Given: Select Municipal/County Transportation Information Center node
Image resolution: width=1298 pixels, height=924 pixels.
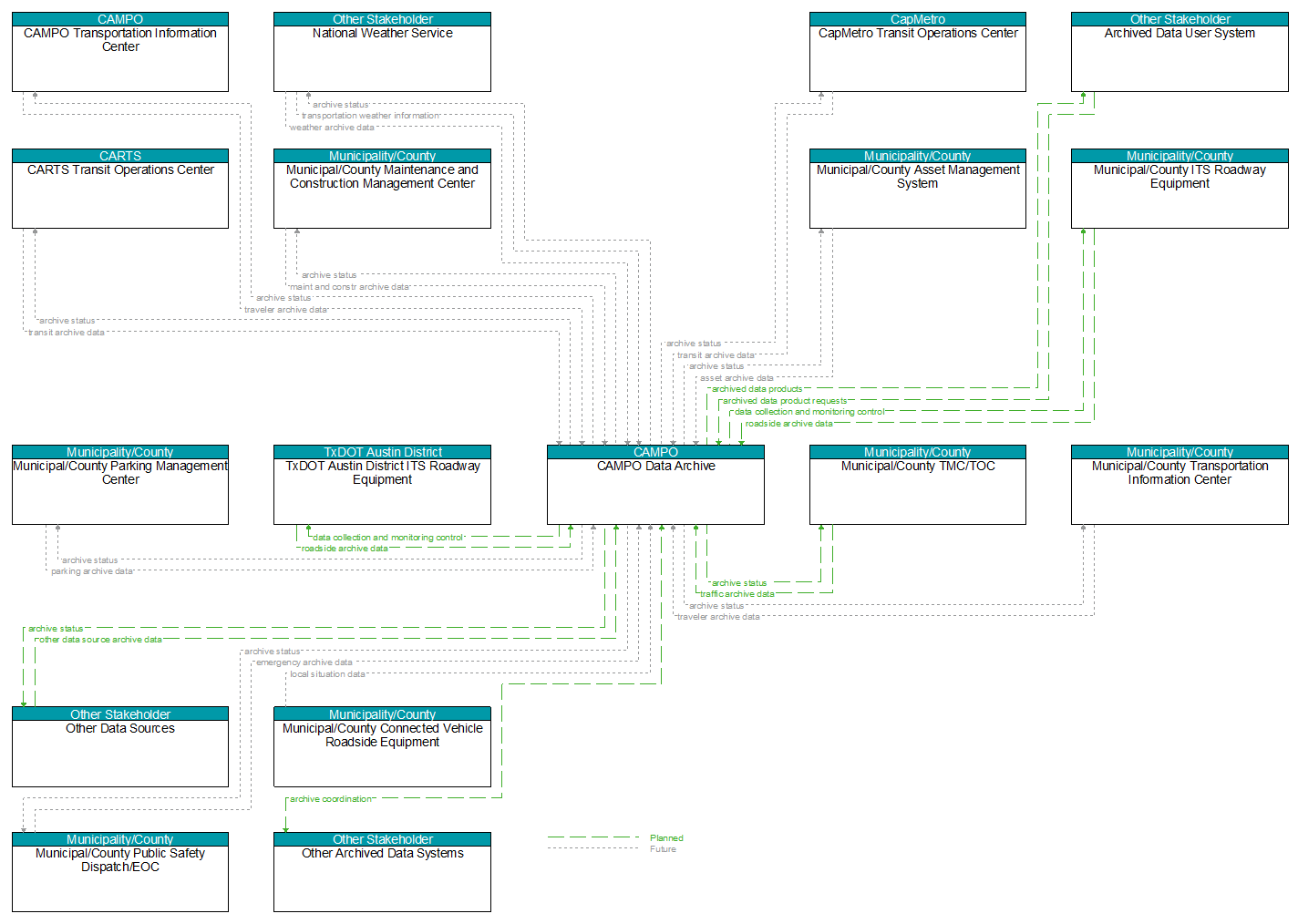Looking at the screenshot, I should tap(1180, 485).
